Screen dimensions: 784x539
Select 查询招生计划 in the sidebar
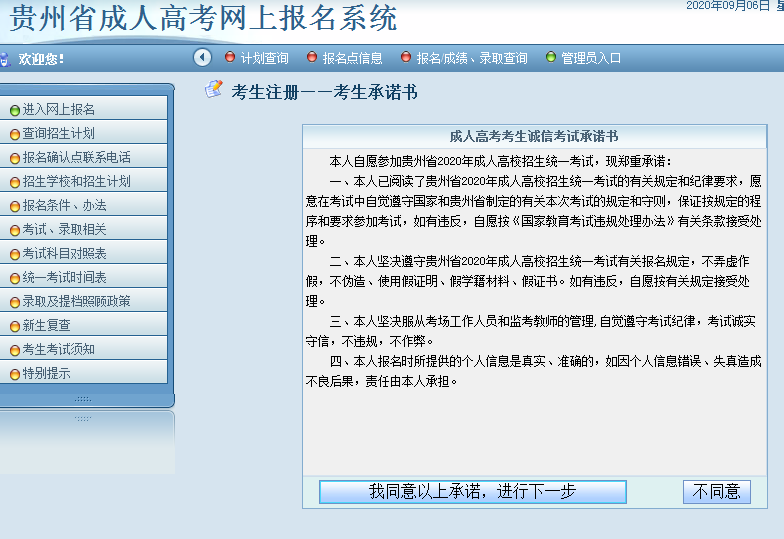[x=59, y=133]
